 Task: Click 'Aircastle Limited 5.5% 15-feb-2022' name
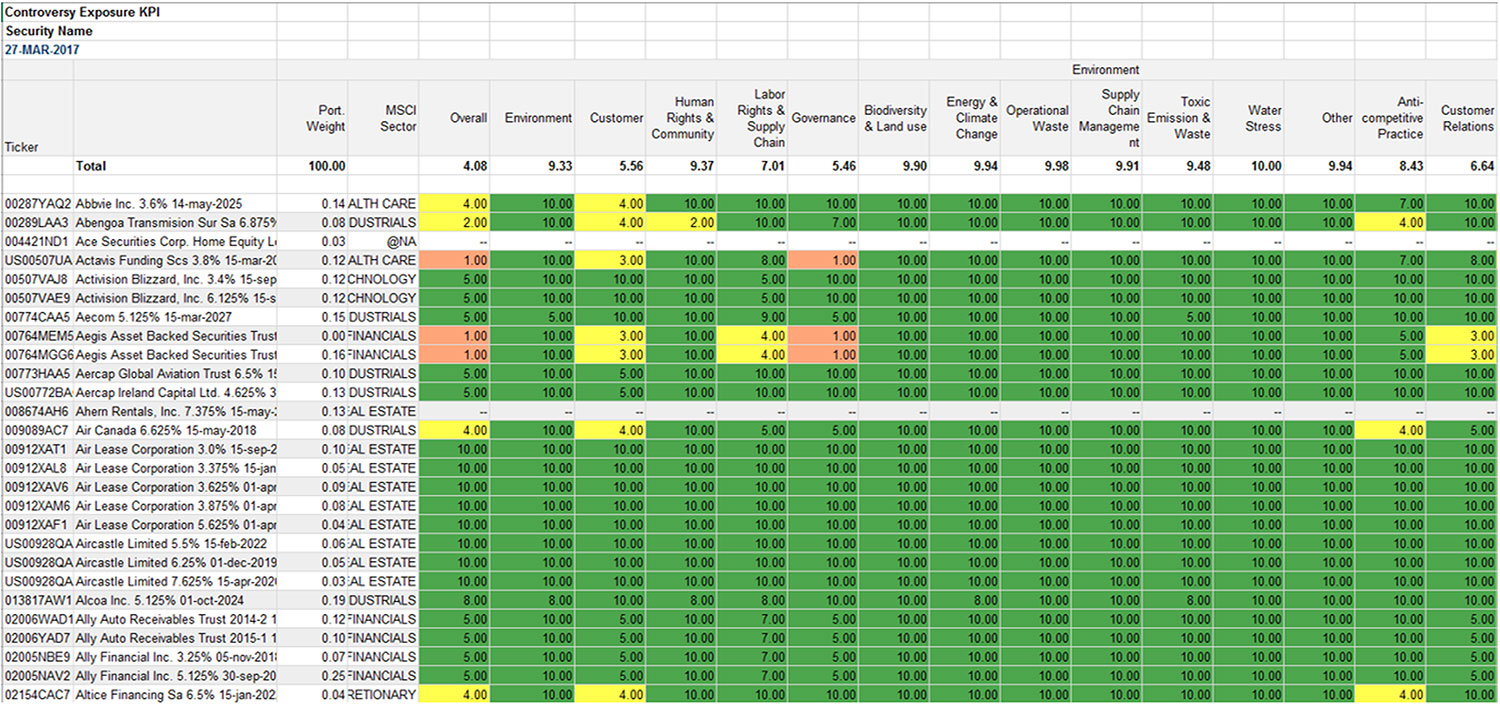(x=173, y=543)
